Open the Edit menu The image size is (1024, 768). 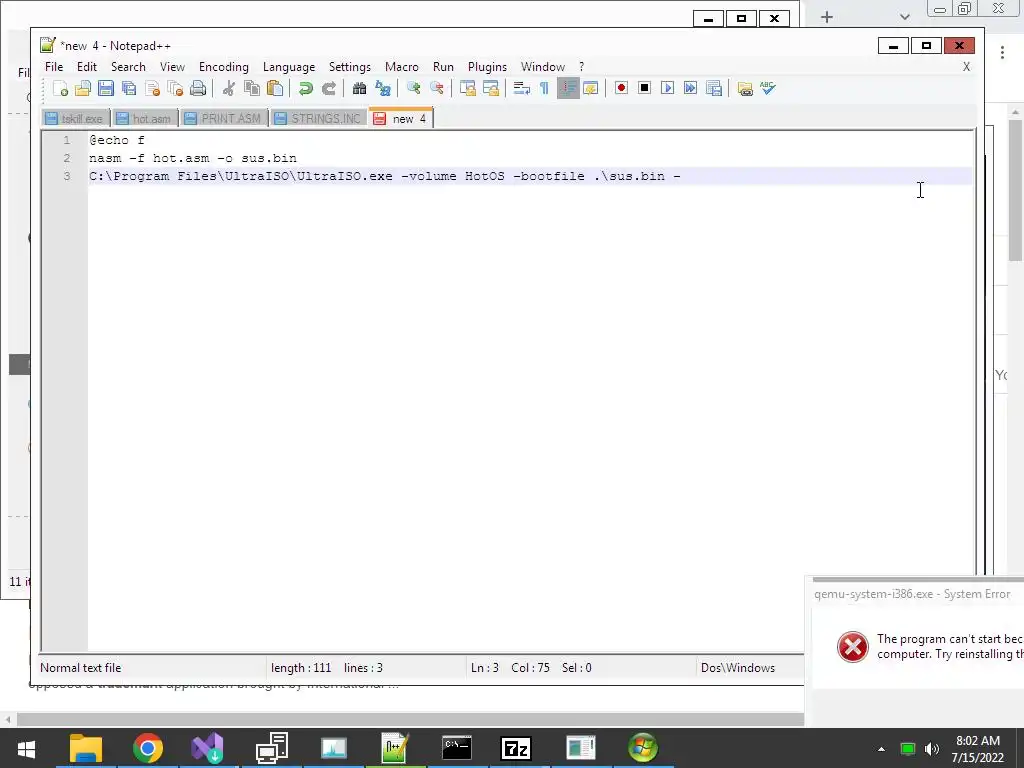click(x=87, y=67)
